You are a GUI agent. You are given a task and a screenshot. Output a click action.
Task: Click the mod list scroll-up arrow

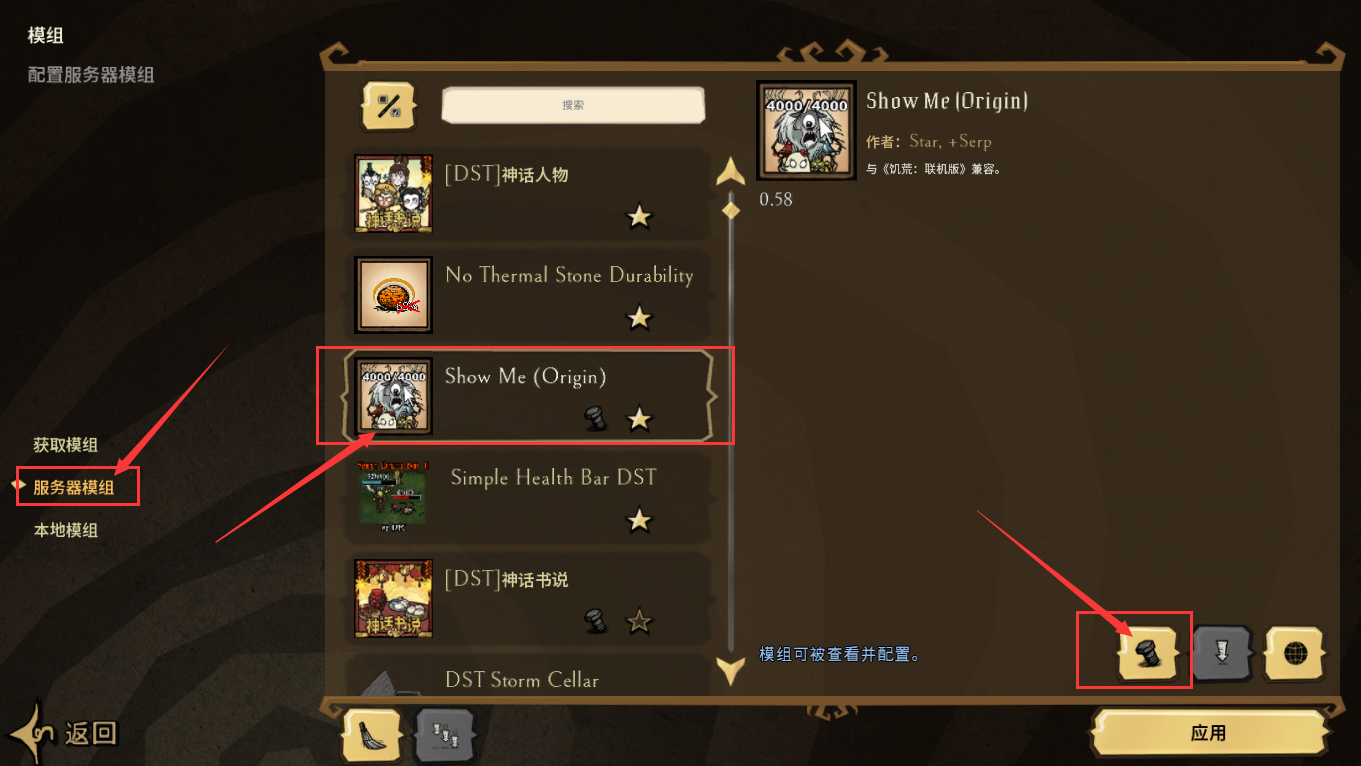[x=731, y=173]
